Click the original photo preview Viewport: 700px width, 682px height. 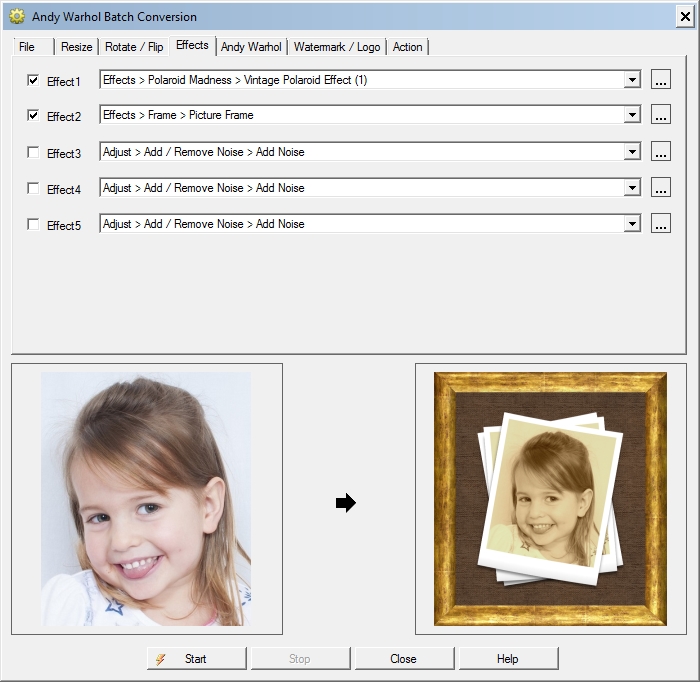click(x=146, y=499)
